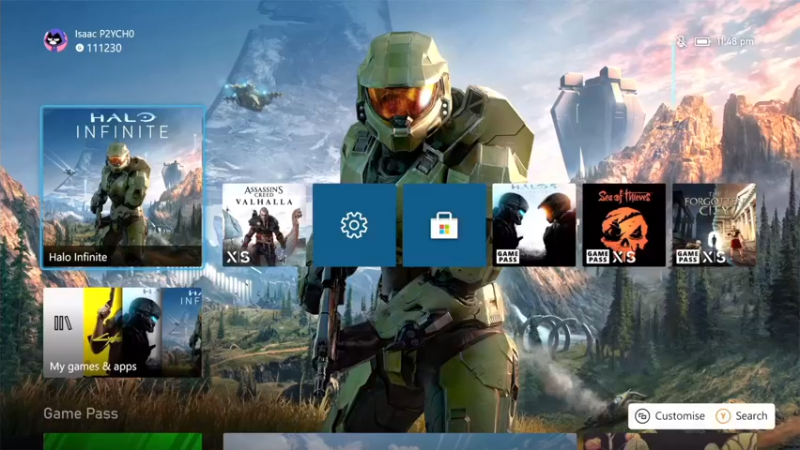800x450 pixels.
Task: Click the XS badge on Sea of Thieves
Action: point(623,257)
